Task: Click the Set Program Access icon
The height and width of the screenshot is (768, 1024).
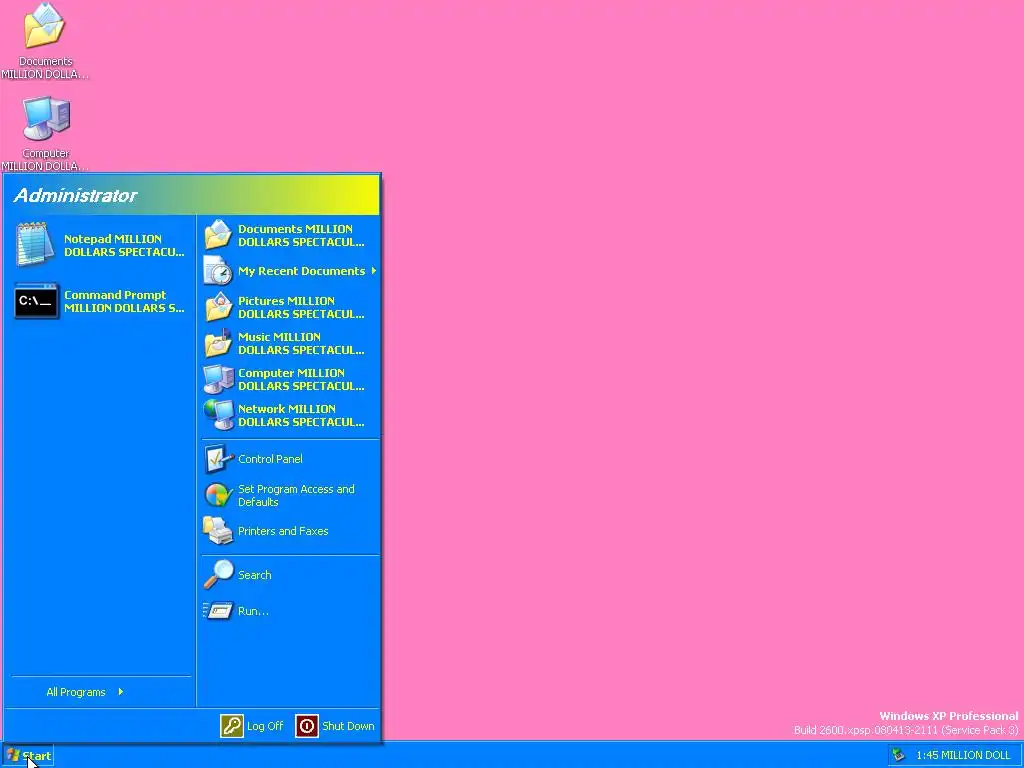Action: pos(218,495)
